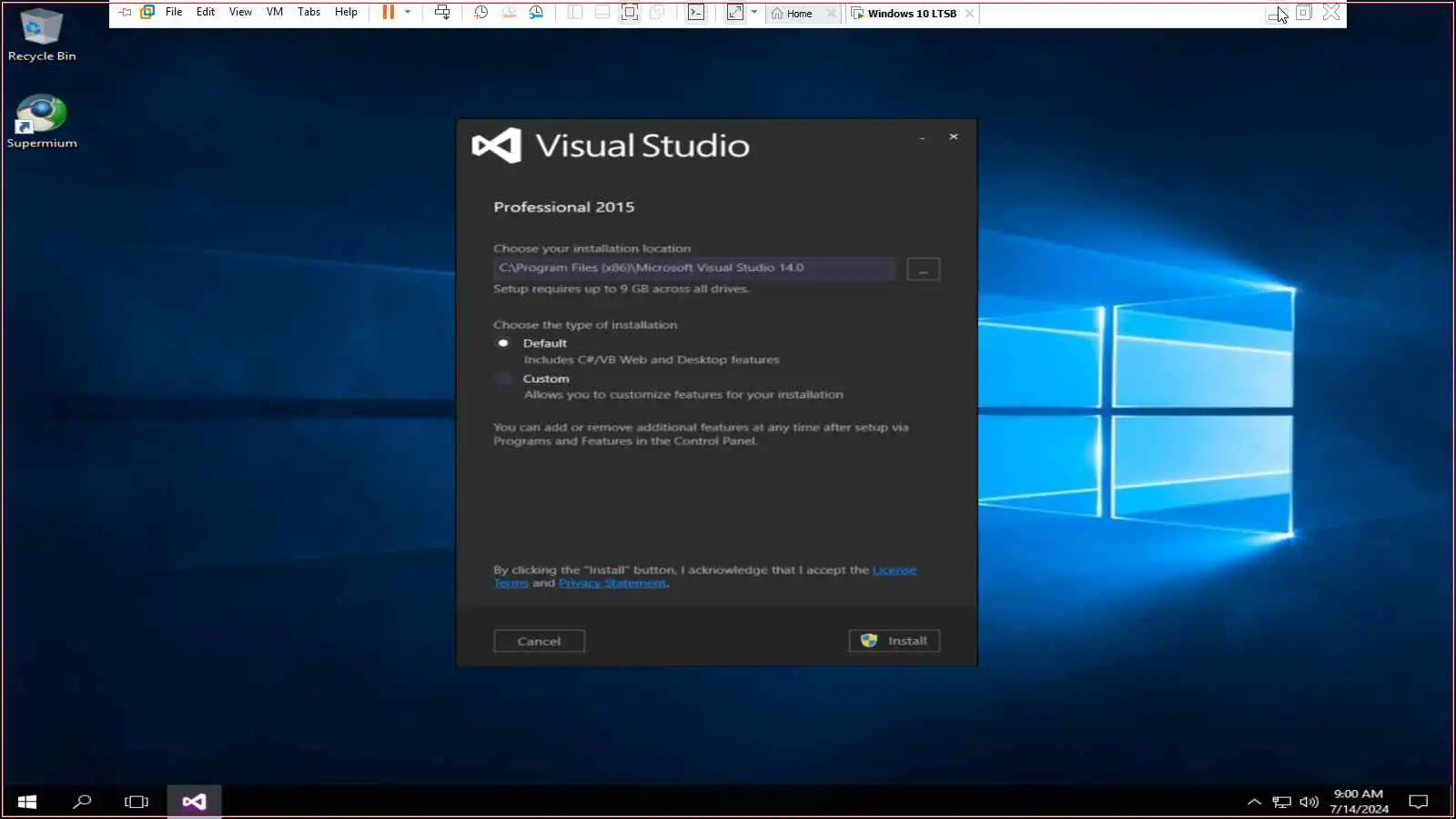Click the Install button

point(894,641)
